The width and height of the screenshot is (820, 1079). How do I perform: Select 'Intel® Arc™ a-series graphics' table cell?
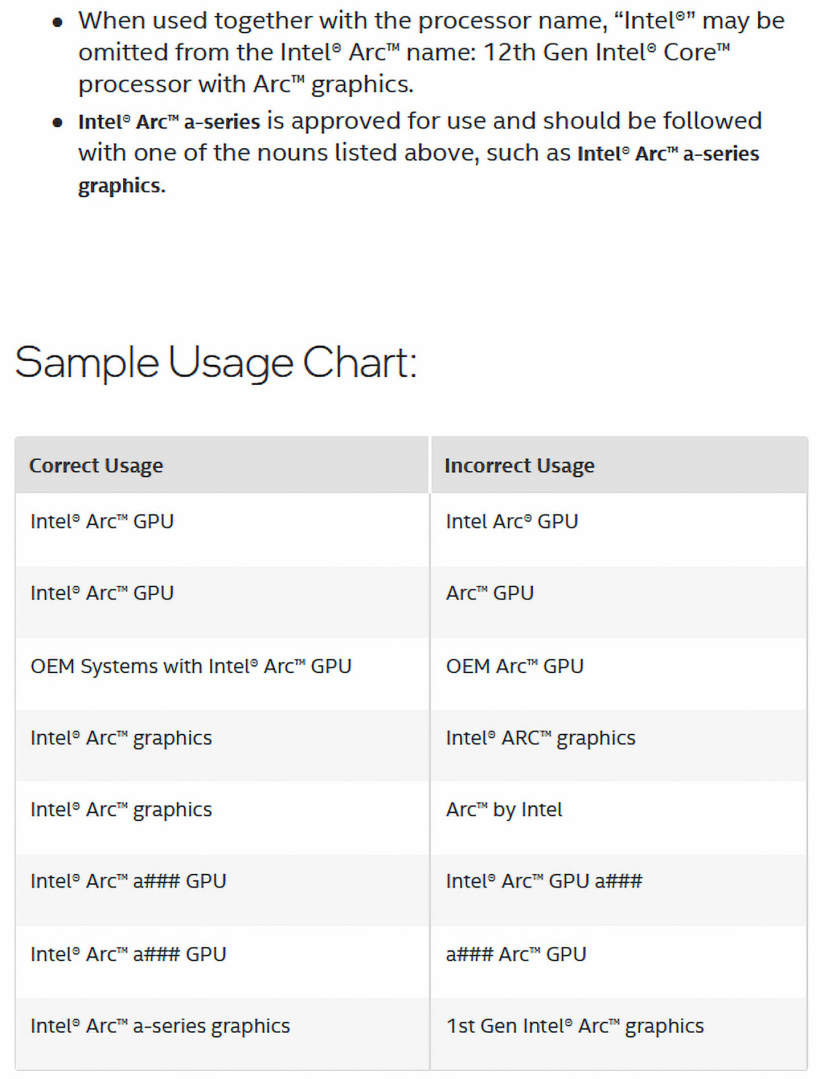click(x=160, y=1026)
